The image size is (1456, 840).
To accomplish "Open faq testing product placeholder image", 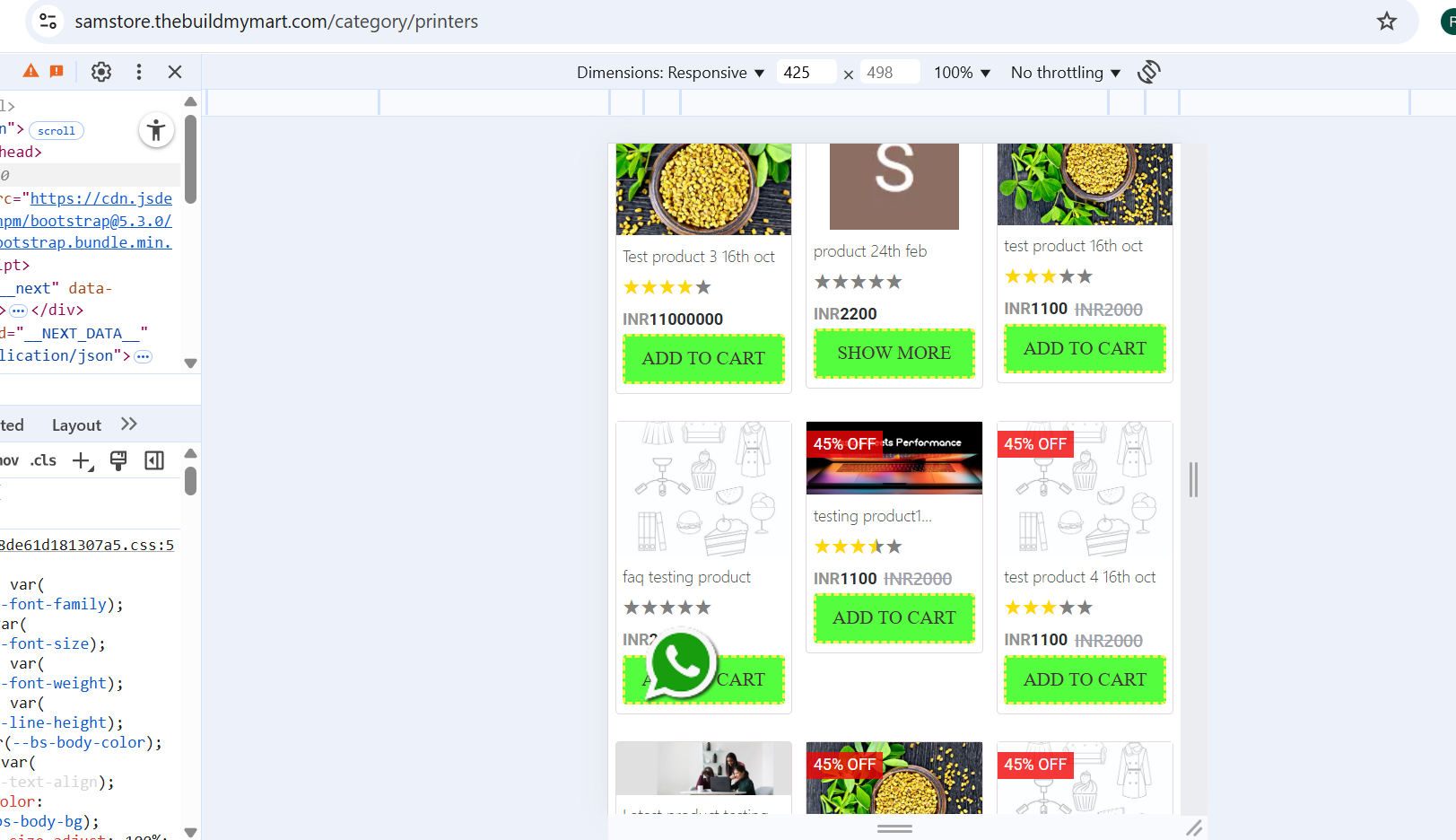I will [703, 489].
